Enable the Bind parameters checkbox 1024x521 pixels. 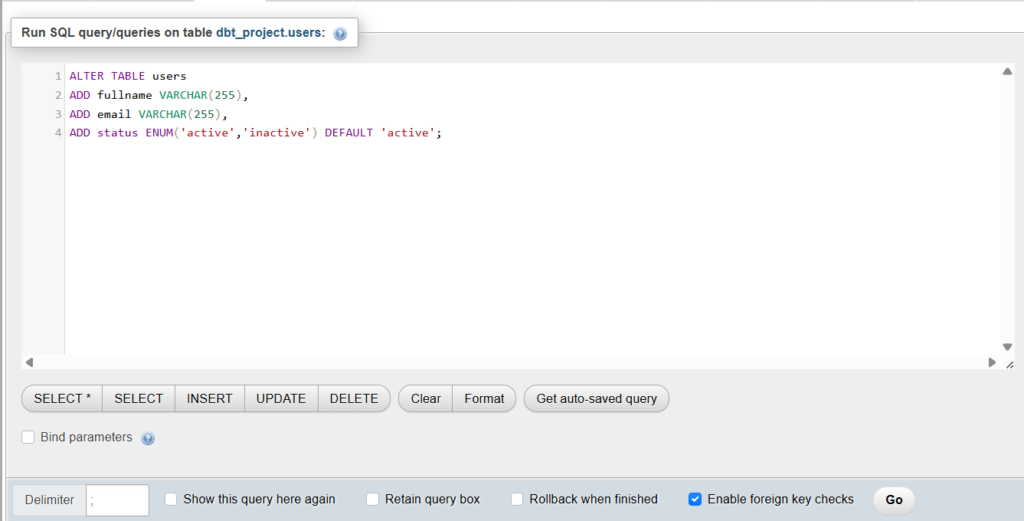[28, 437]
